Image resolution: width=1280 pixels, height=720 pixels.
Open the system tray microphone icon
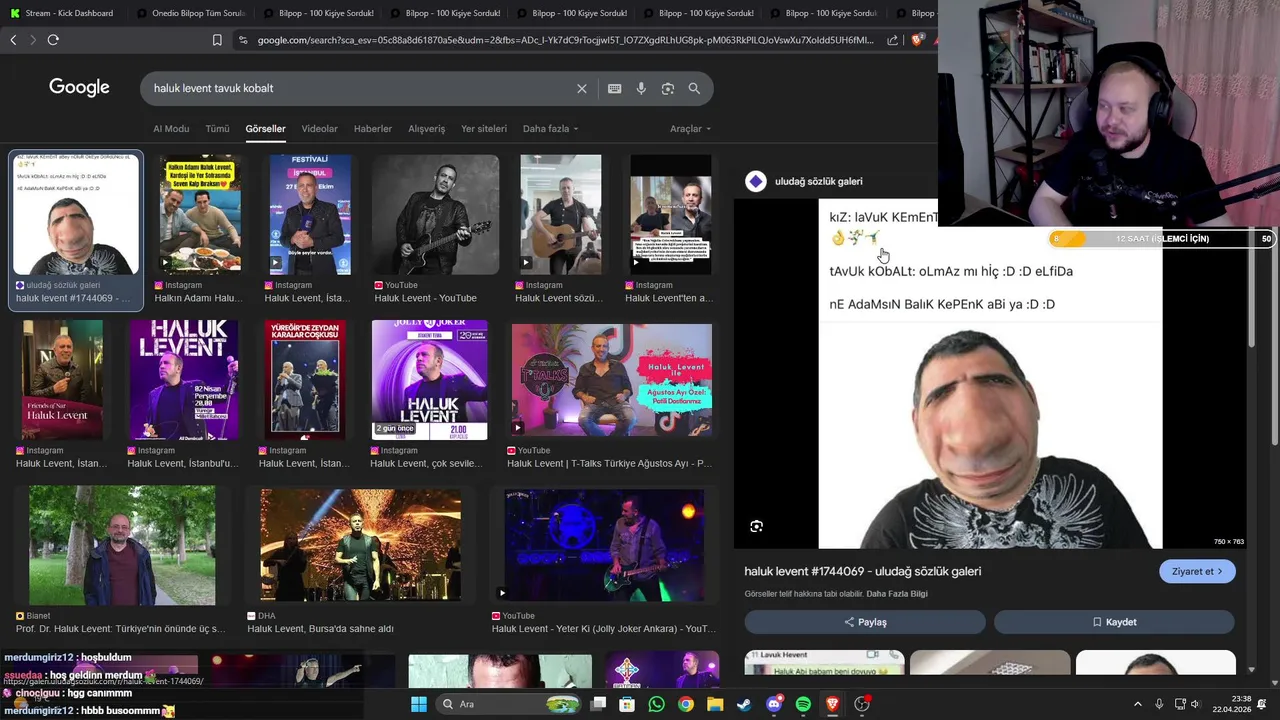[1159, 704]
